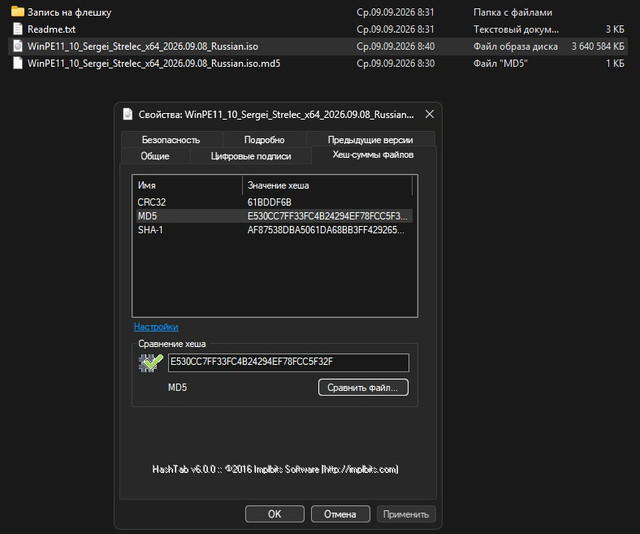Click the Readme.txt document icon

(x=18, y=29)
